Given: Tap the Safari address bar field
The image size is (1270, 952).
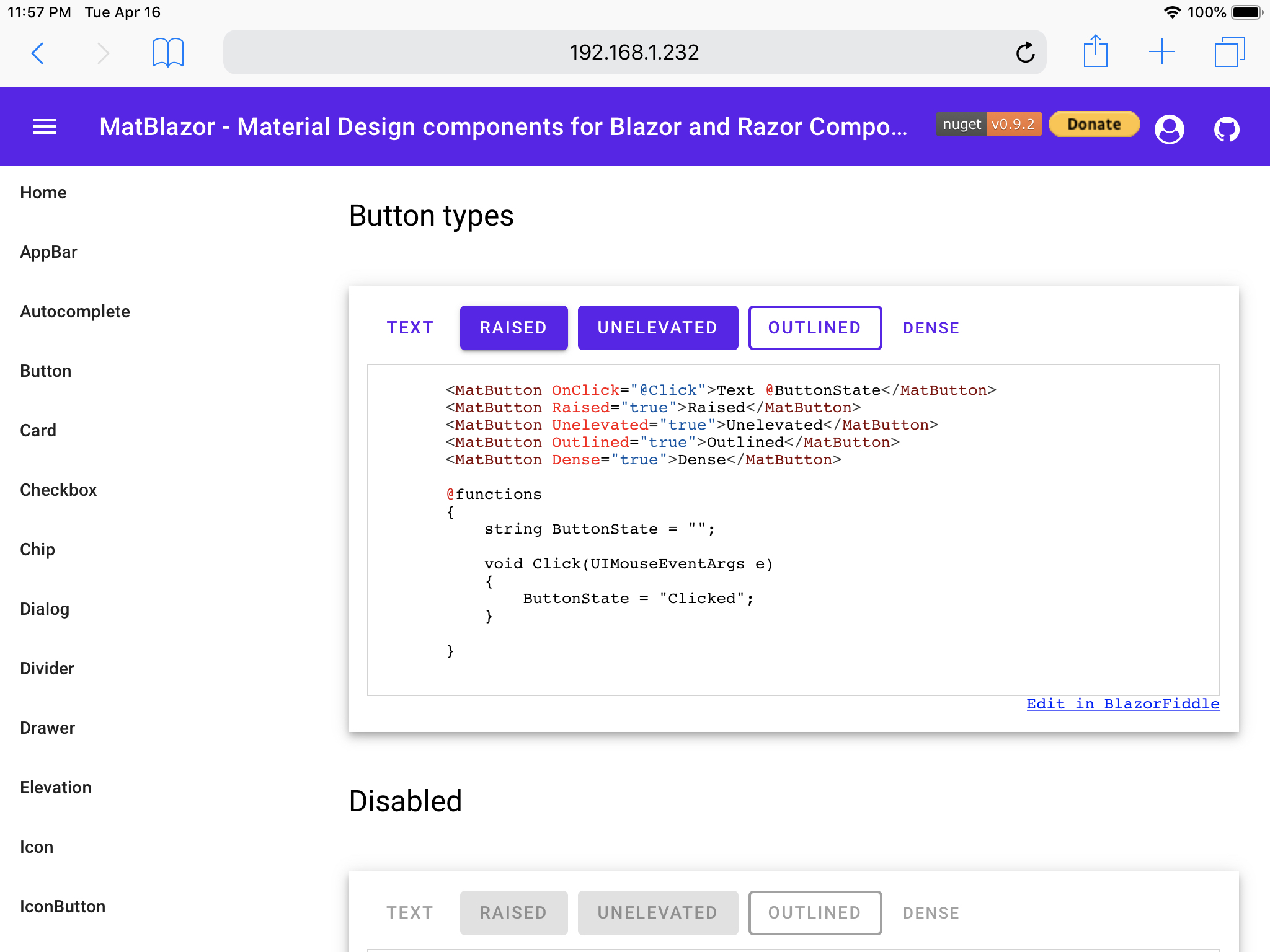Looking at the screenshot, I should tap(634, 52).
